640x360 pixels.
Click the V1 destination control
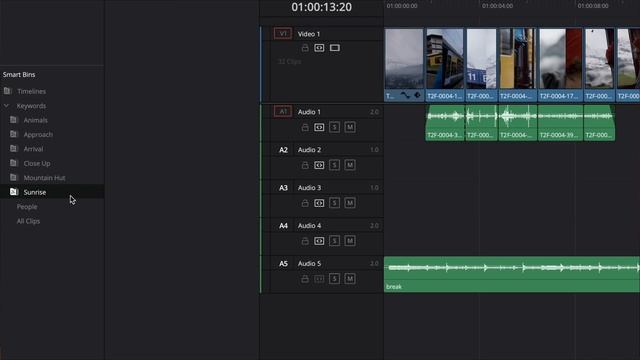click(283, 33)
